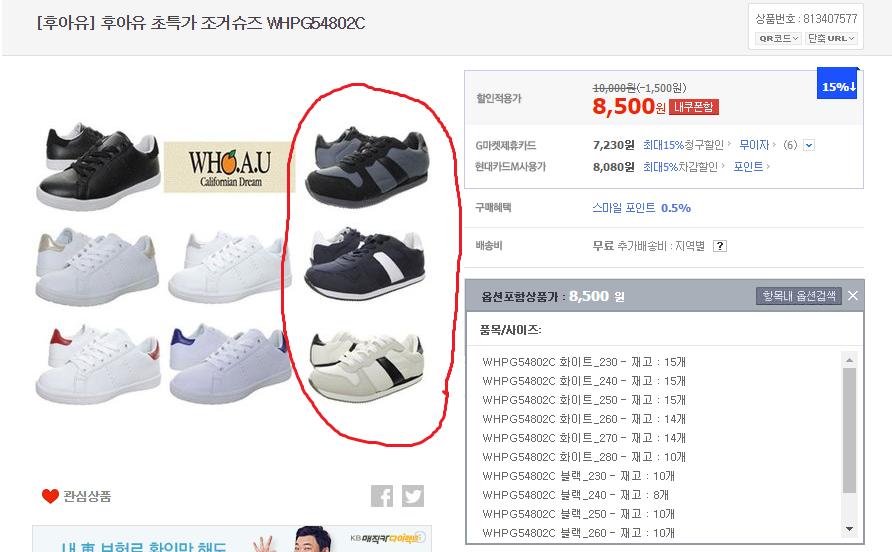Select option 화이트_230 재고 15개

click(x=584, y=362)
